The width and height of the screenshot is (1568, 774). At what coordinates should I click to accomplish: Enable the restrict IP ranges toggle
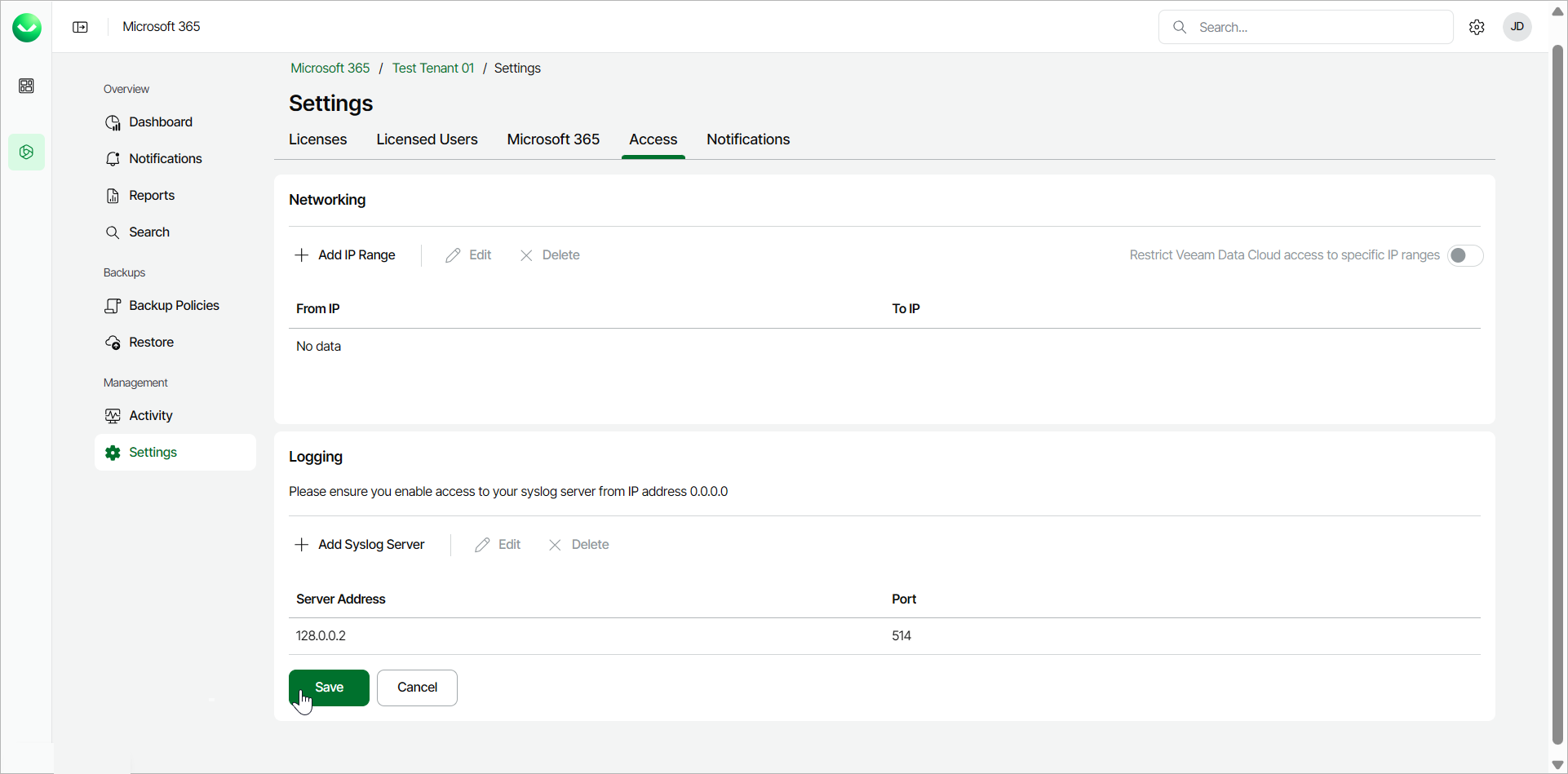tap(1464, 255)
